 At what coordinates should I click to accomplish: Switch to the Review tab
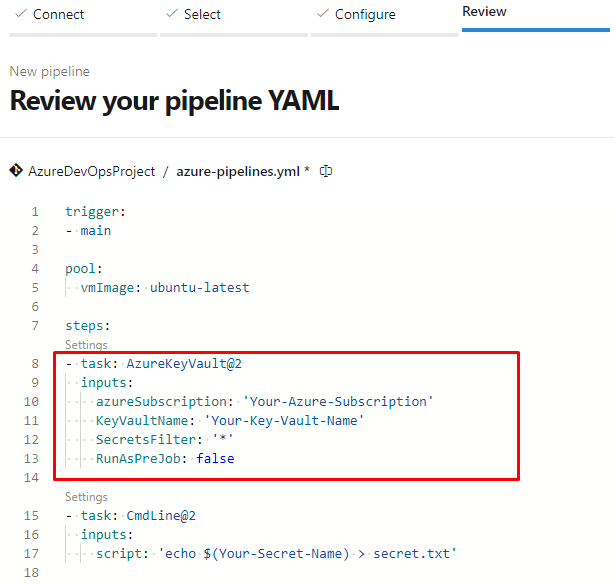tap(484, 12)
